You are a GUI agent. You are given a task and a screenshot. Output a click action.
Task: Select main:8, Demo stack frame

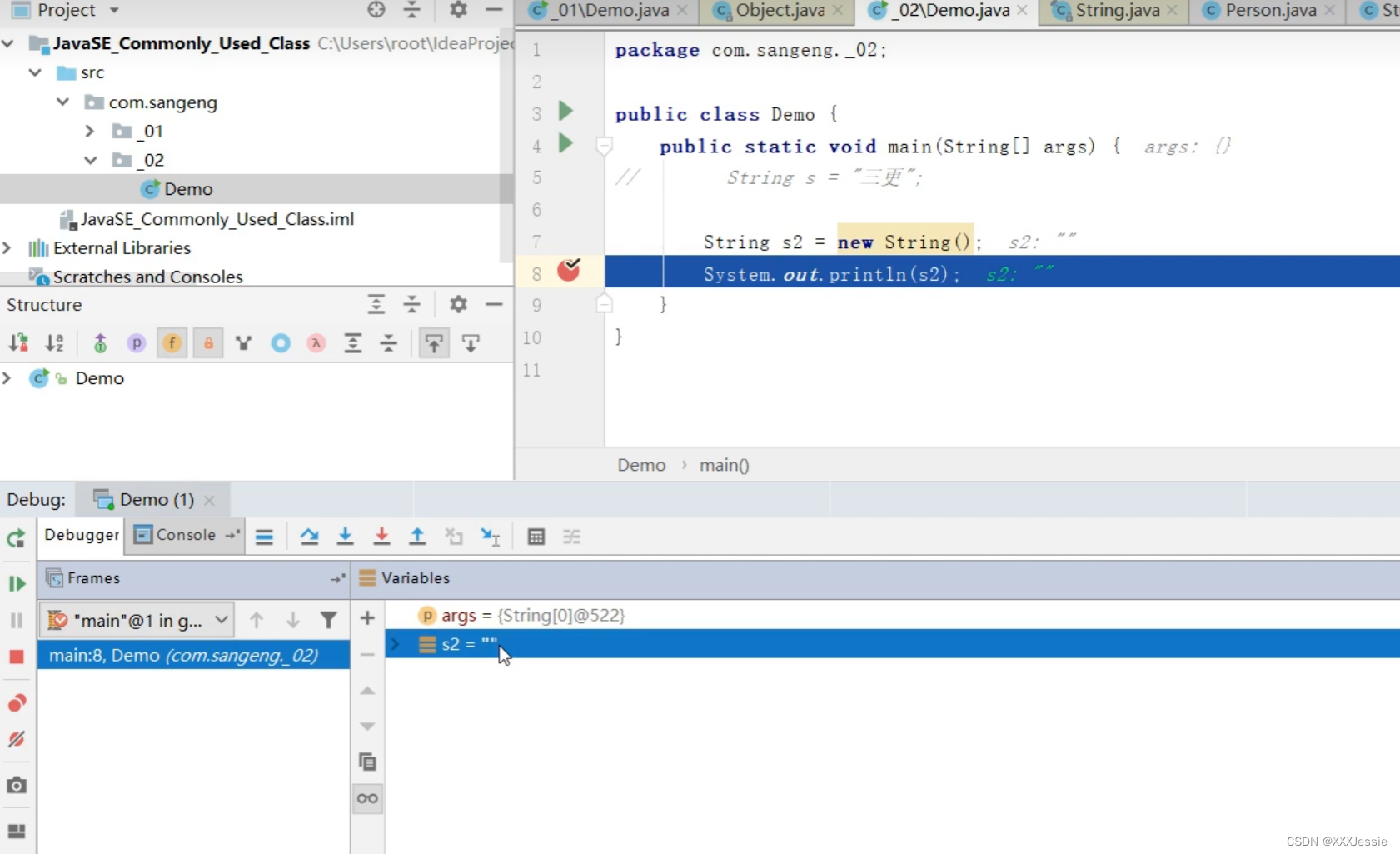pos(193,655)
